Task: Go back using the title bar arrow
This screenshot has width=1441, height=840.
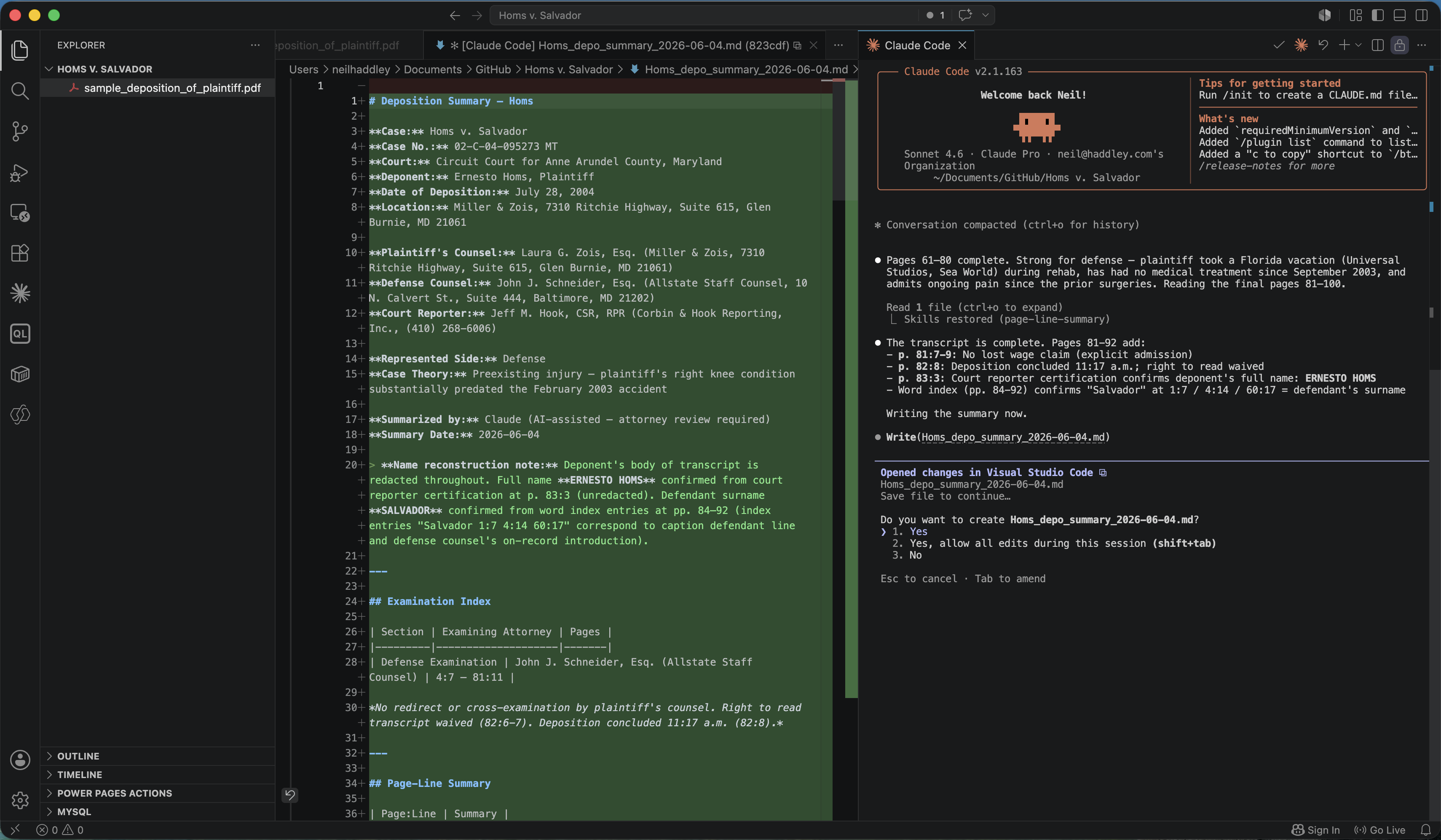Action: [455, 16]
